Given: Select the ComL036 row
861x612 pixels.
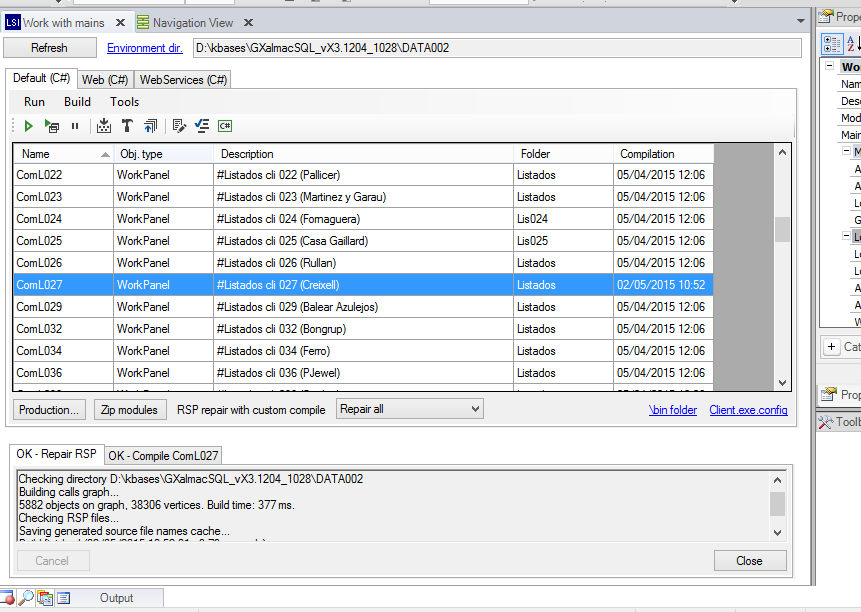Looking at the screenshot, I should pyautogui.click(x=363, y=372).
